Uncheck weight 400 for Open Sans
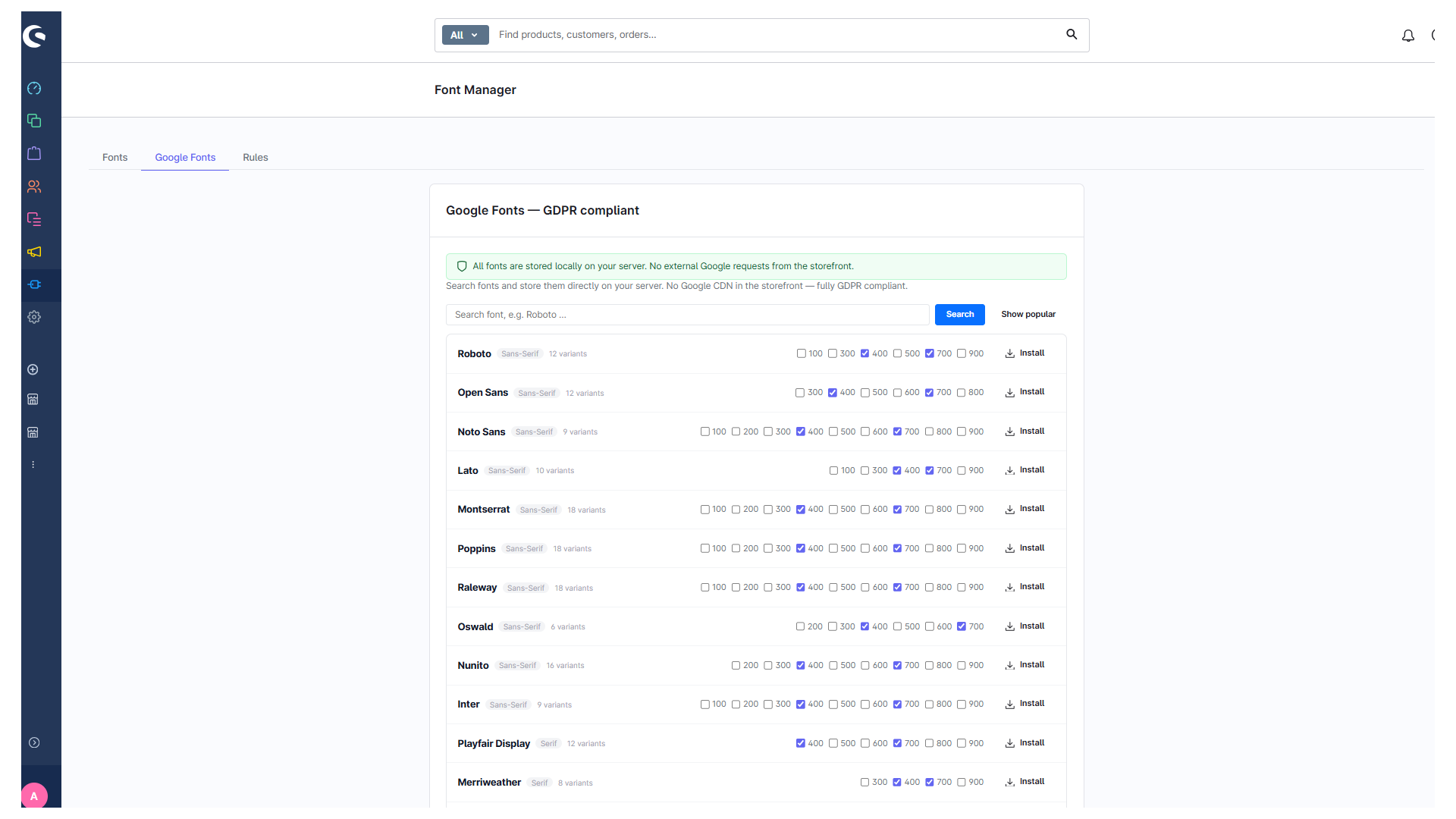1456x819 pixels. point(833,393)
